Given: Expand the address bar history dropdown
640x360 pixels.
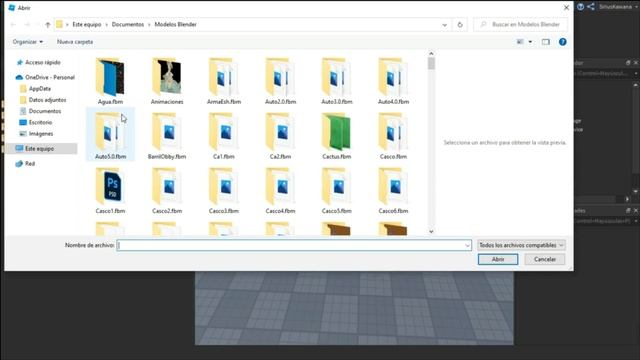Looking at the screenshot, I should pos(444,25).
